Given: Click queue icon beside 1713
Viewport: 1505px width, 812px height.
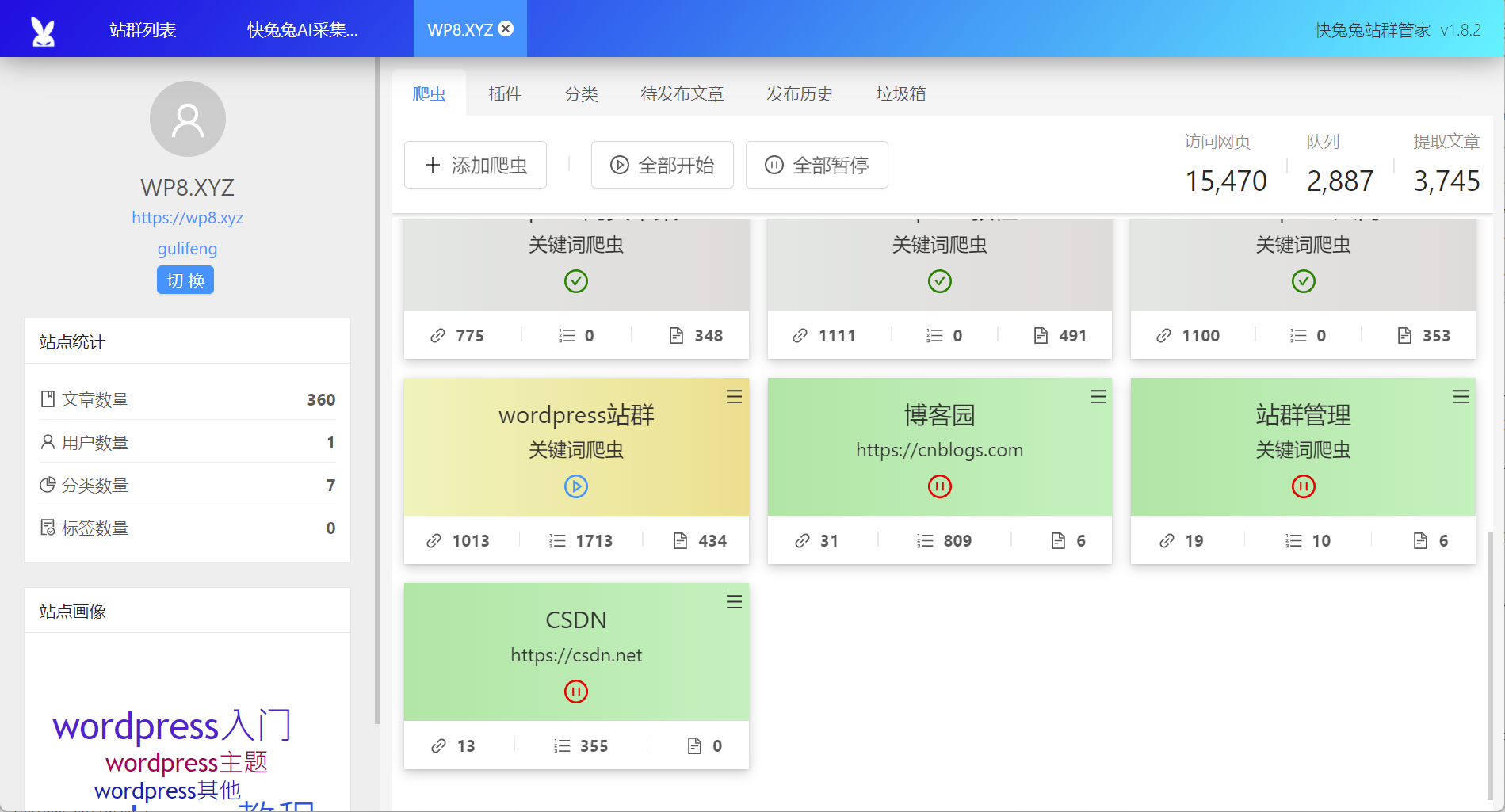Looking at the screenshot, I should 558,540.
